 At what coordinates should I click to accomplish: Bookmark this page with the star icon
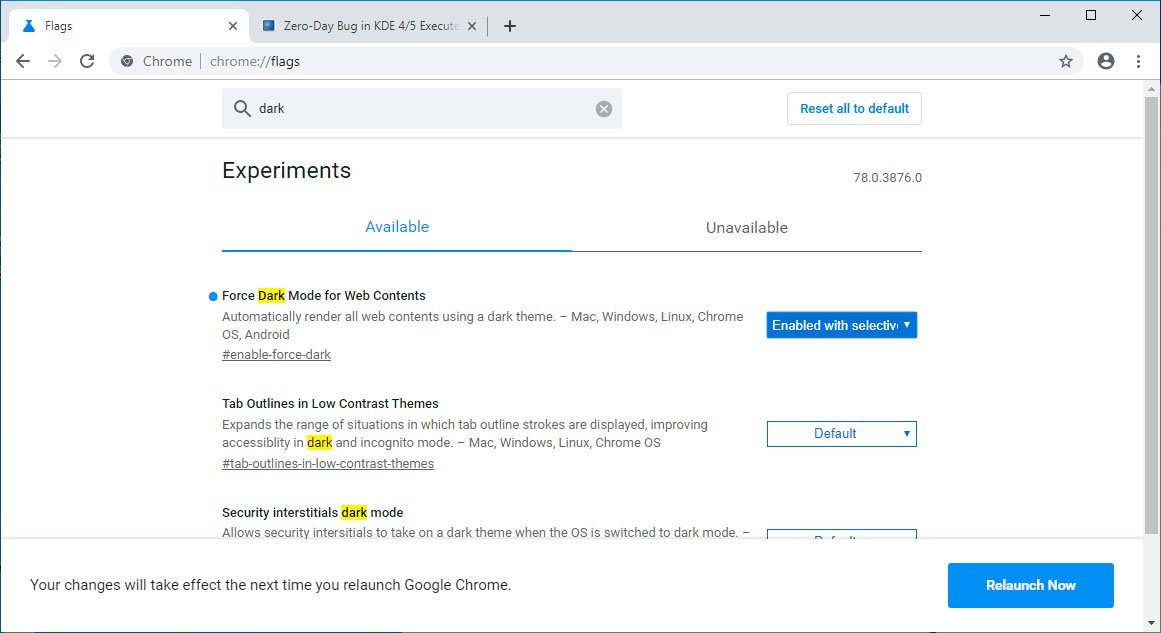tap(1066, 61)
